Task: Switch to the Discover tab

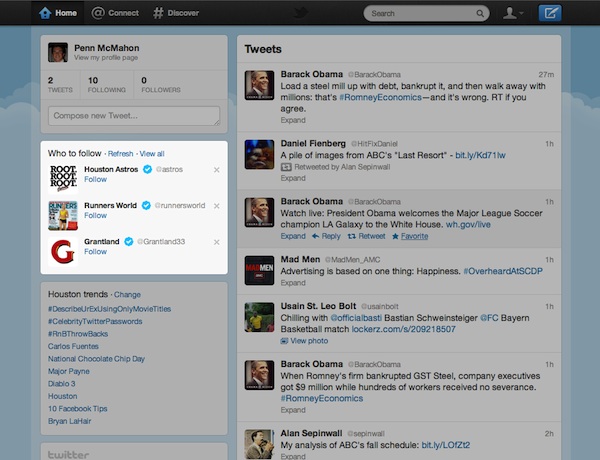Action: 176,13
